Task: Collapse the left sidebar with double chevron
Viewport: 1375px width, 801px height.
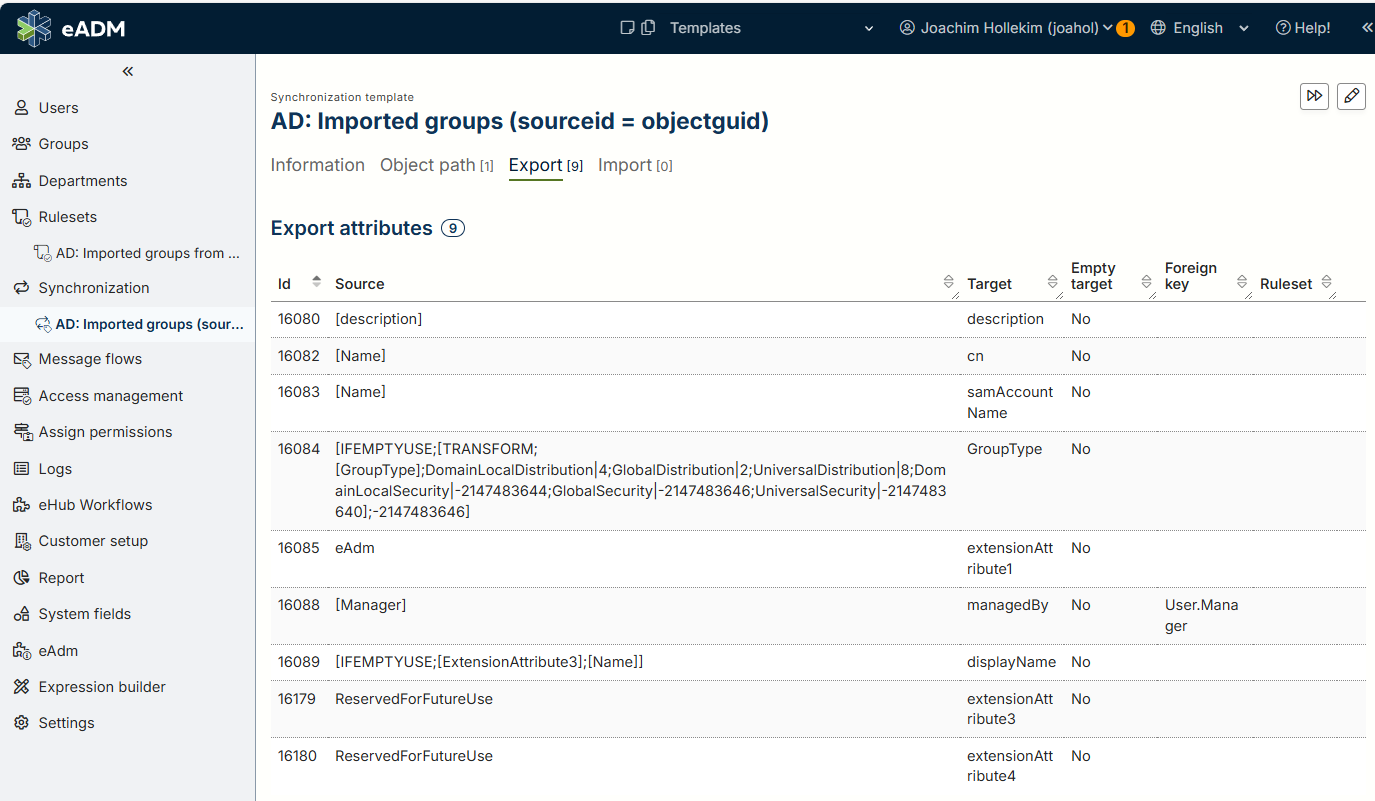Action: [128, 71]
